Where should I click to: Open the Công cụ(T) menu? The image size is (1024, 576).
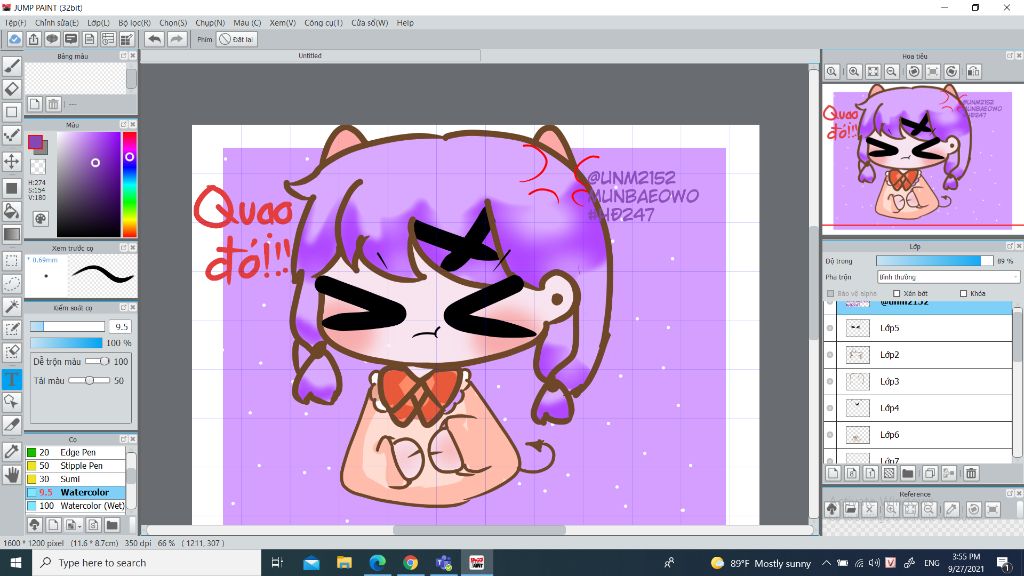323,23
